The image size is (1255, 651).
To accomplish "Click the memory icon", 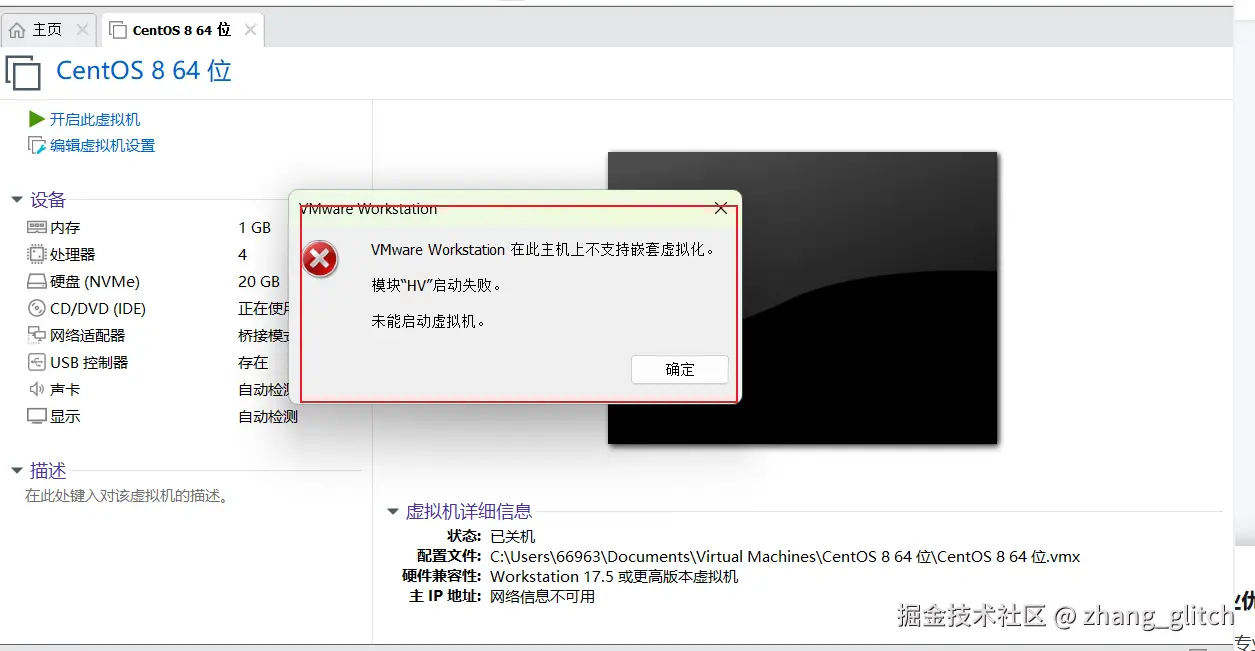I will pyautogui.click(x=37, y=227).
